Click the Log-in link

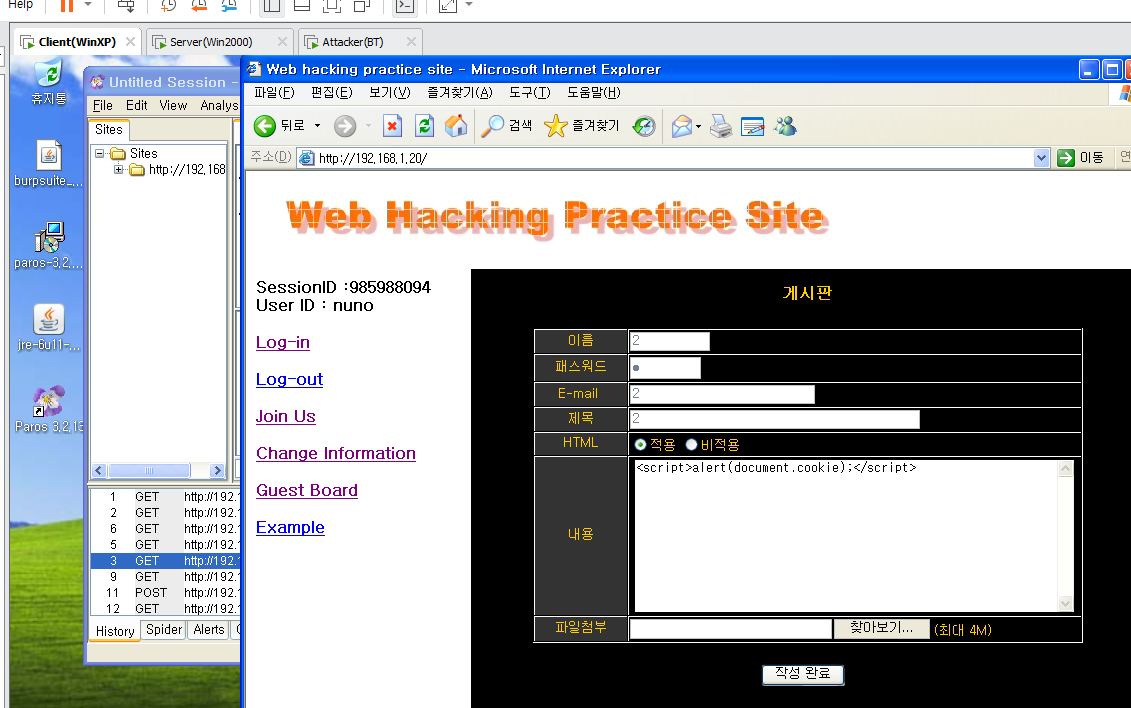[x=283, y=342]
